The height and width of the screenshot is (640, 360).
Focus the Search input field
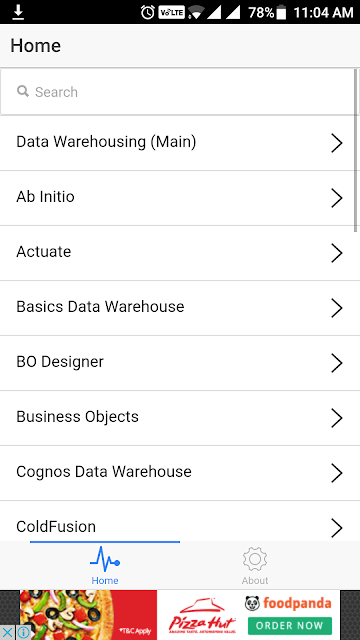coord(178,92)
